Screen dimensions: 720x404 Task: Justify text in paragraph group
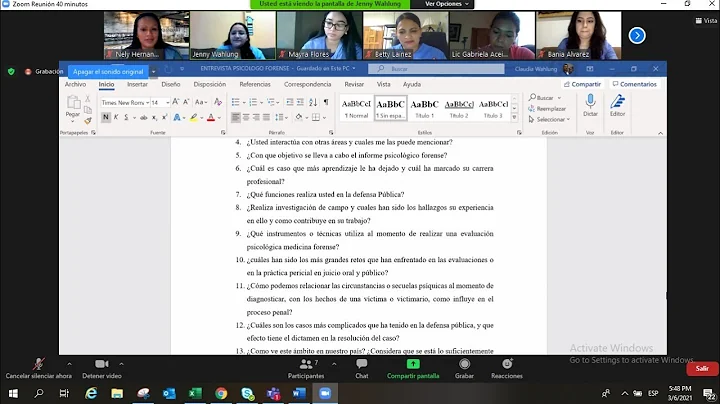click(266, 118)
